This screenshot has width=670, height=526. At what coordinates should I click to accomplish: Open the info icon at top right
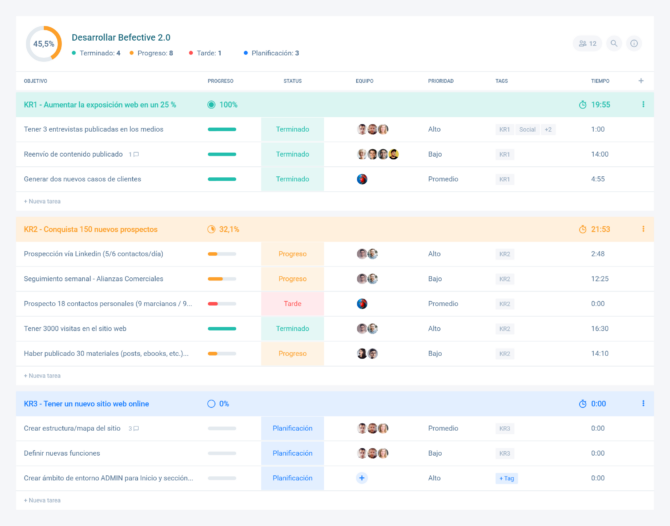pyautogui.click(x=634, y=43)
